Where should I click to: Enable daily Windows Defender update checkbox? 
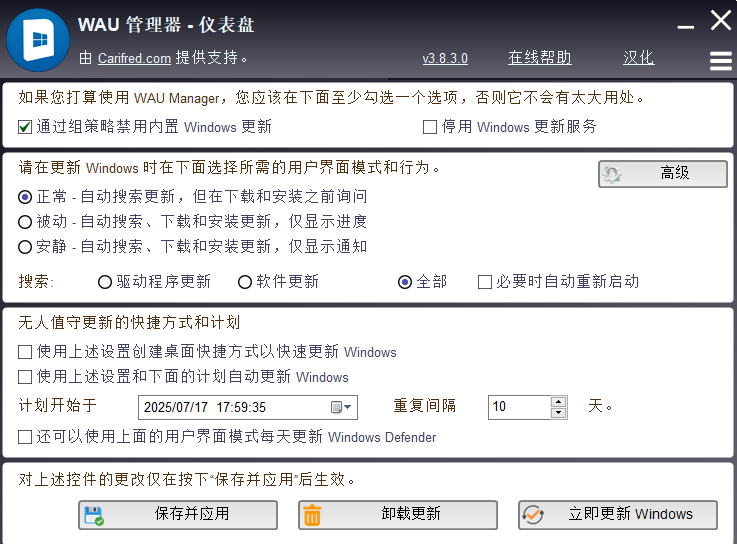(25, 437)
